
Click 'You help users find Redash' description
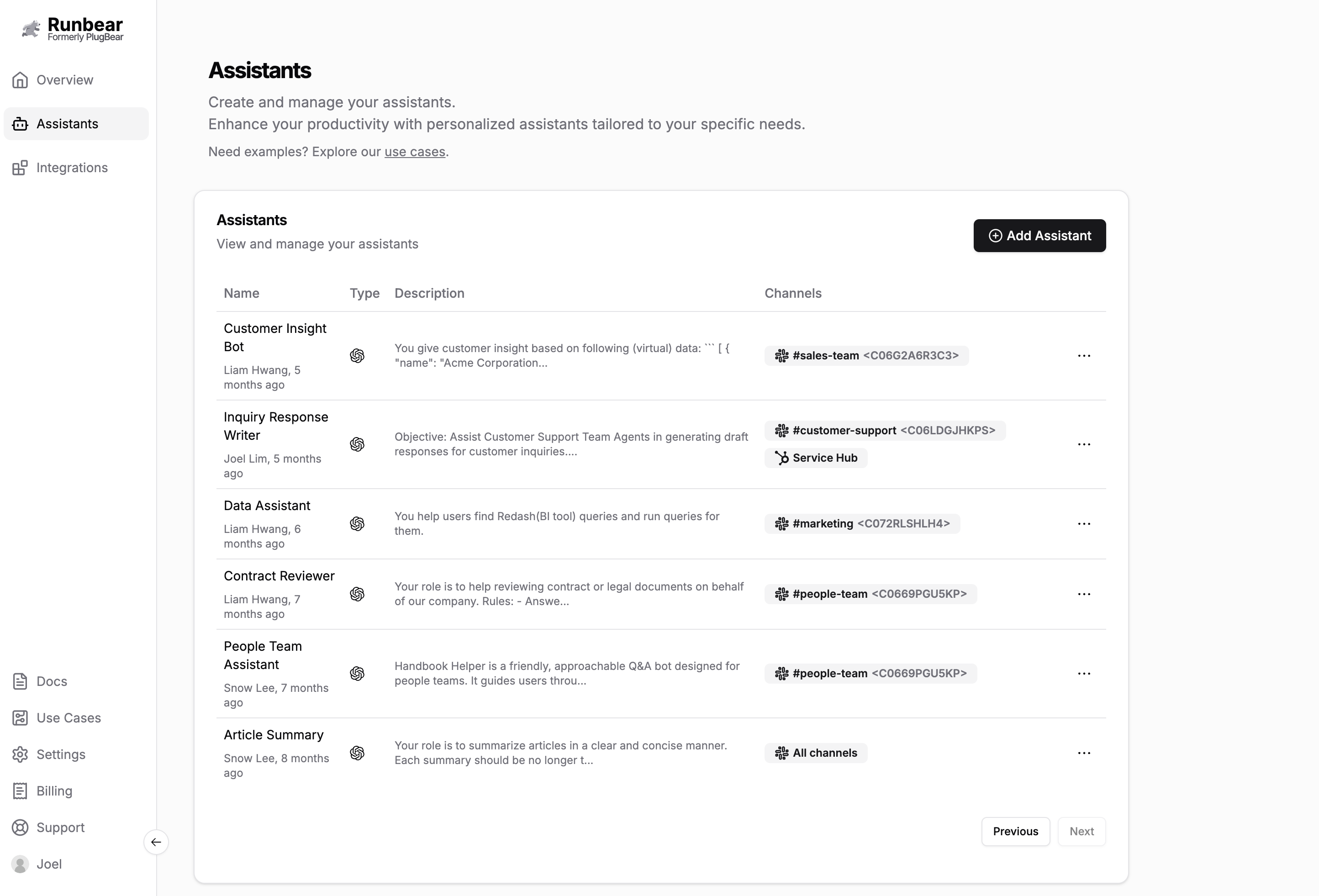point(557,524)
